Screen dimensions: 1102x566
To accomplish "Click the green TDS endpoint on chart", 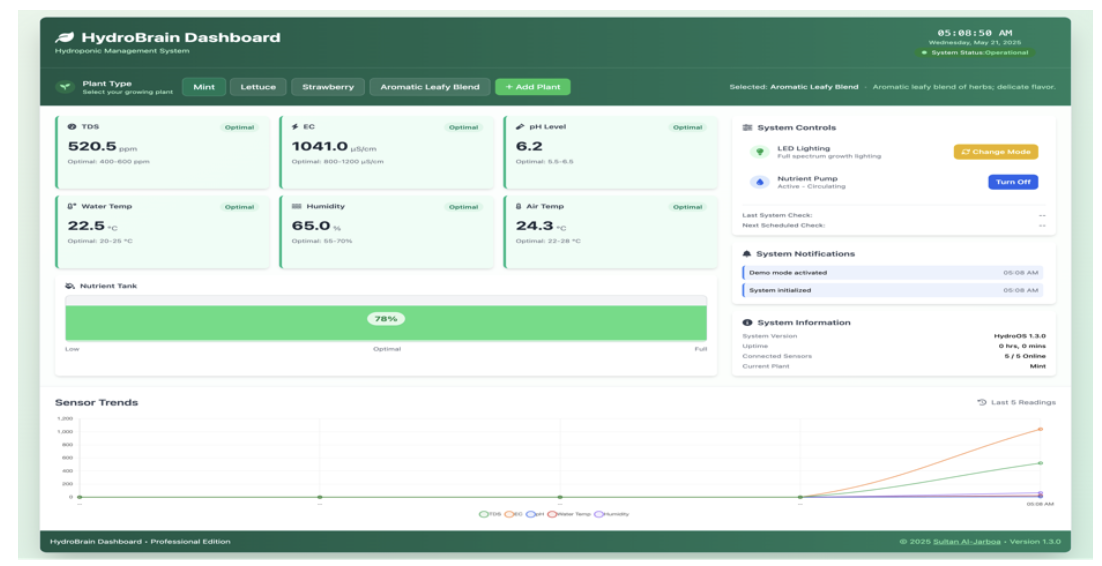I will click(1040, 463).
